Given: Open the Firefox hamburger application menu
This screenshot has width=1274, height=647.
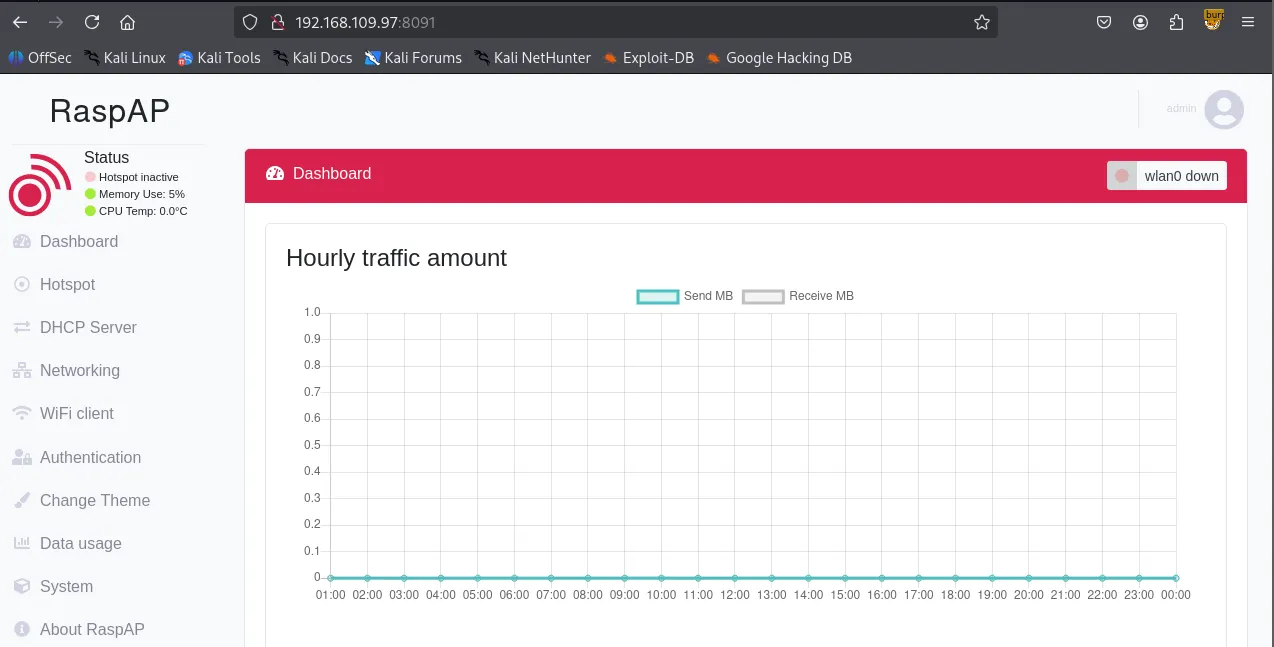Looking at the screenshot, I should [1247, 22].
